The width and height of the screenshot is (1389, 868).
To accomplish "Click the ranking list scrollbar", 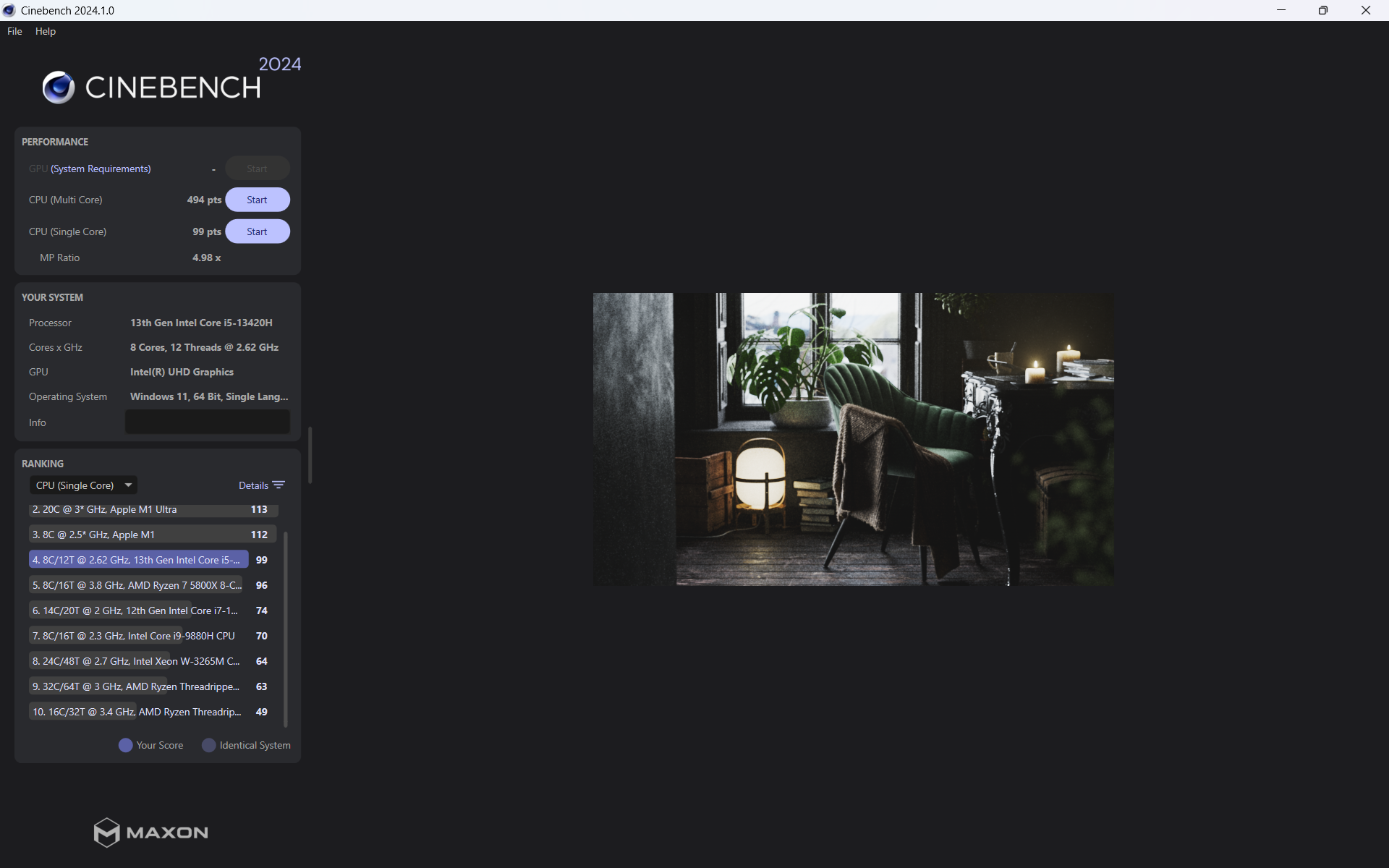I will coord(286,628).
